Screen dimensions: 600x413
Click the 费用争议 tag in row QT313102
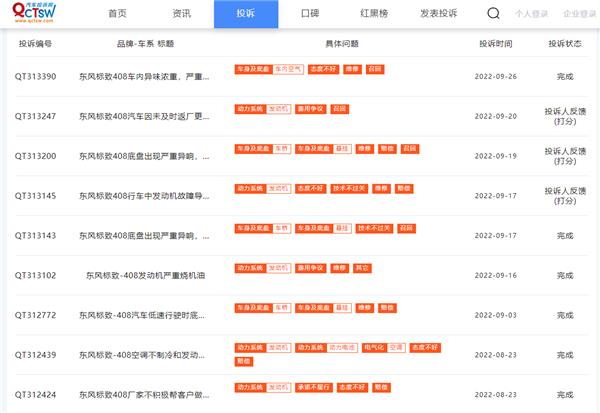311,268
